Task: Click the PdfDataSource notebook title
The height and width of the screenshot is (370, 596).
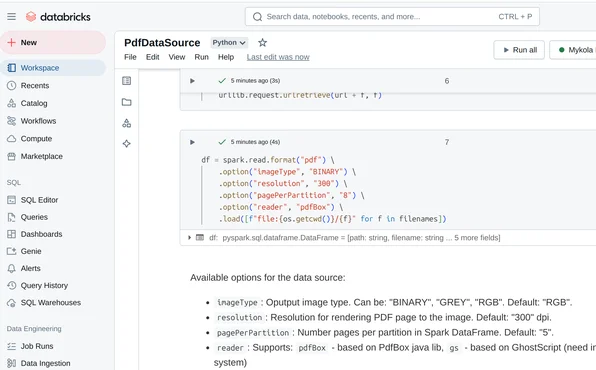Action: tap(162, 43)
